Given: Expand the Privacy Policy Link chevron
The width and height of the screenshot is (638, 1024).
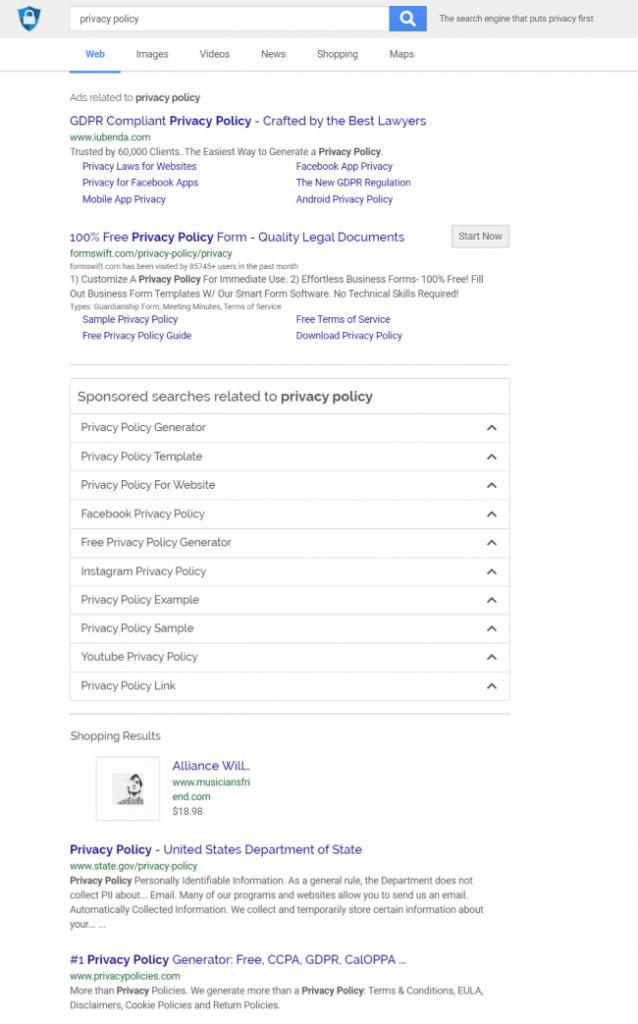Looking at the screenshot, I should click(x=491, y=686).
